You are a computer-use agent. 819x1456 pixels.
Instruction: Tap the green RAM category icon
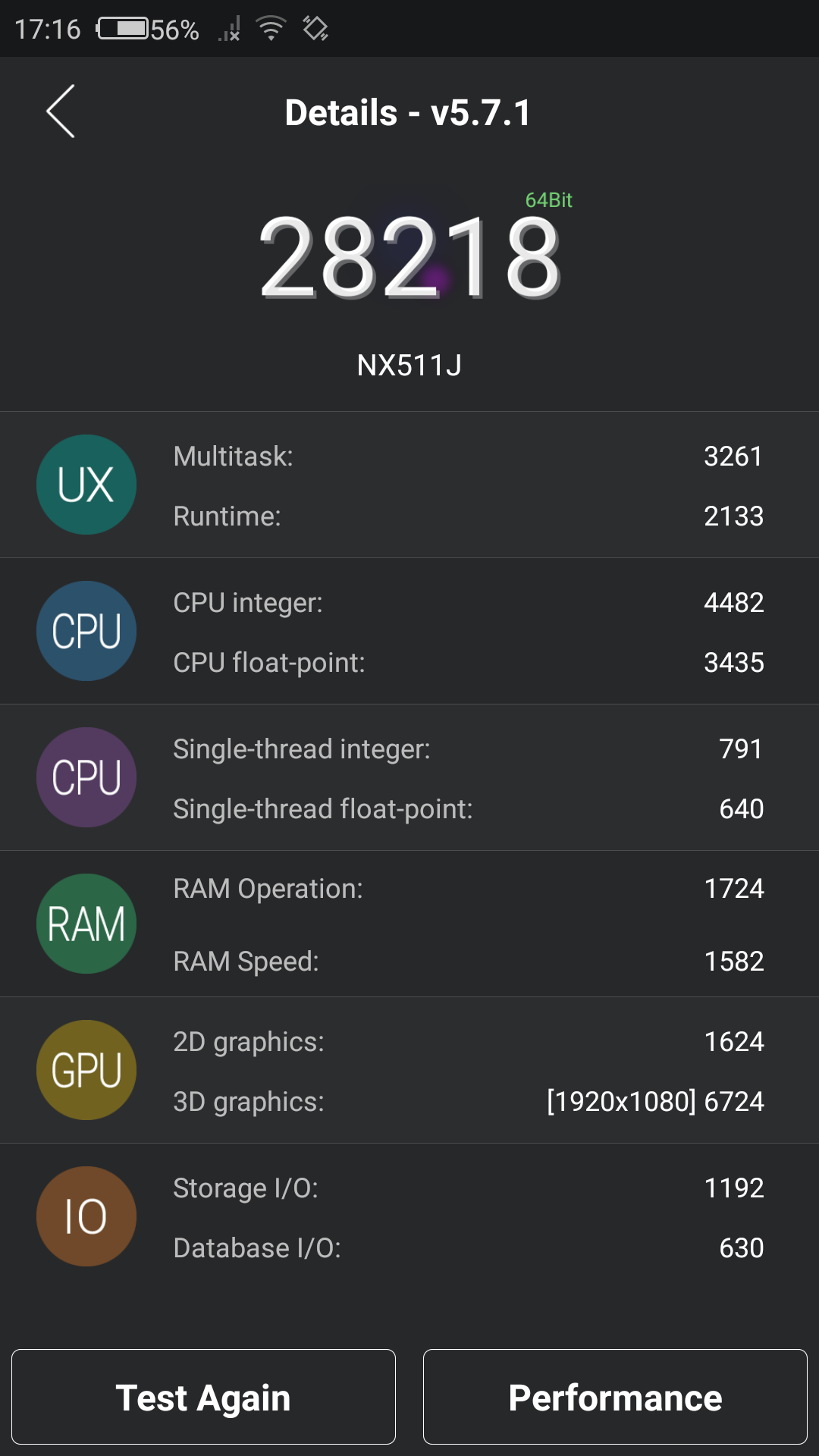pyautogui.click(x=86, y=924)
